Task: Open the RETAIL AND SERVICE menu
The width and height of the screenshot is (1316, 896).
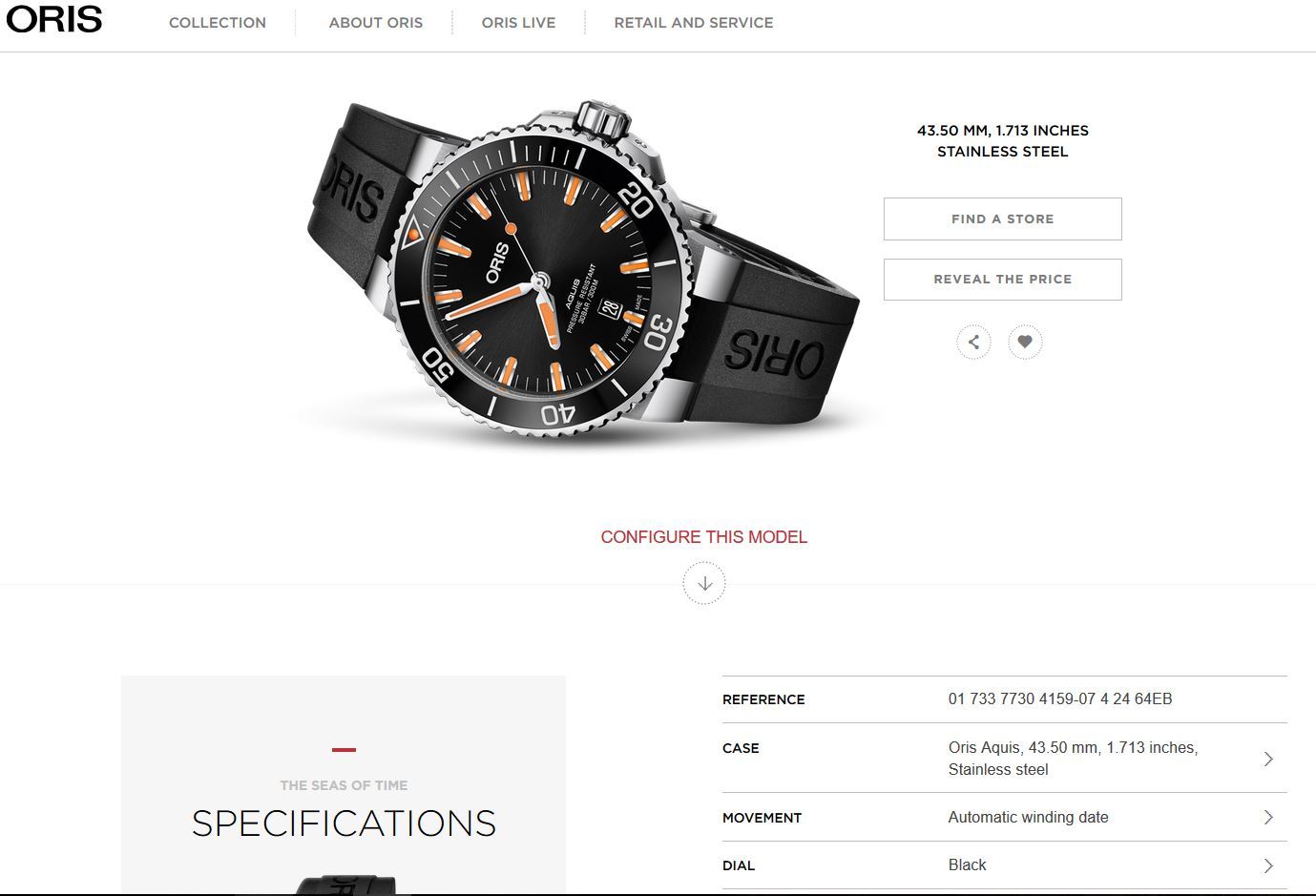Action: click(x=694, y=22)
